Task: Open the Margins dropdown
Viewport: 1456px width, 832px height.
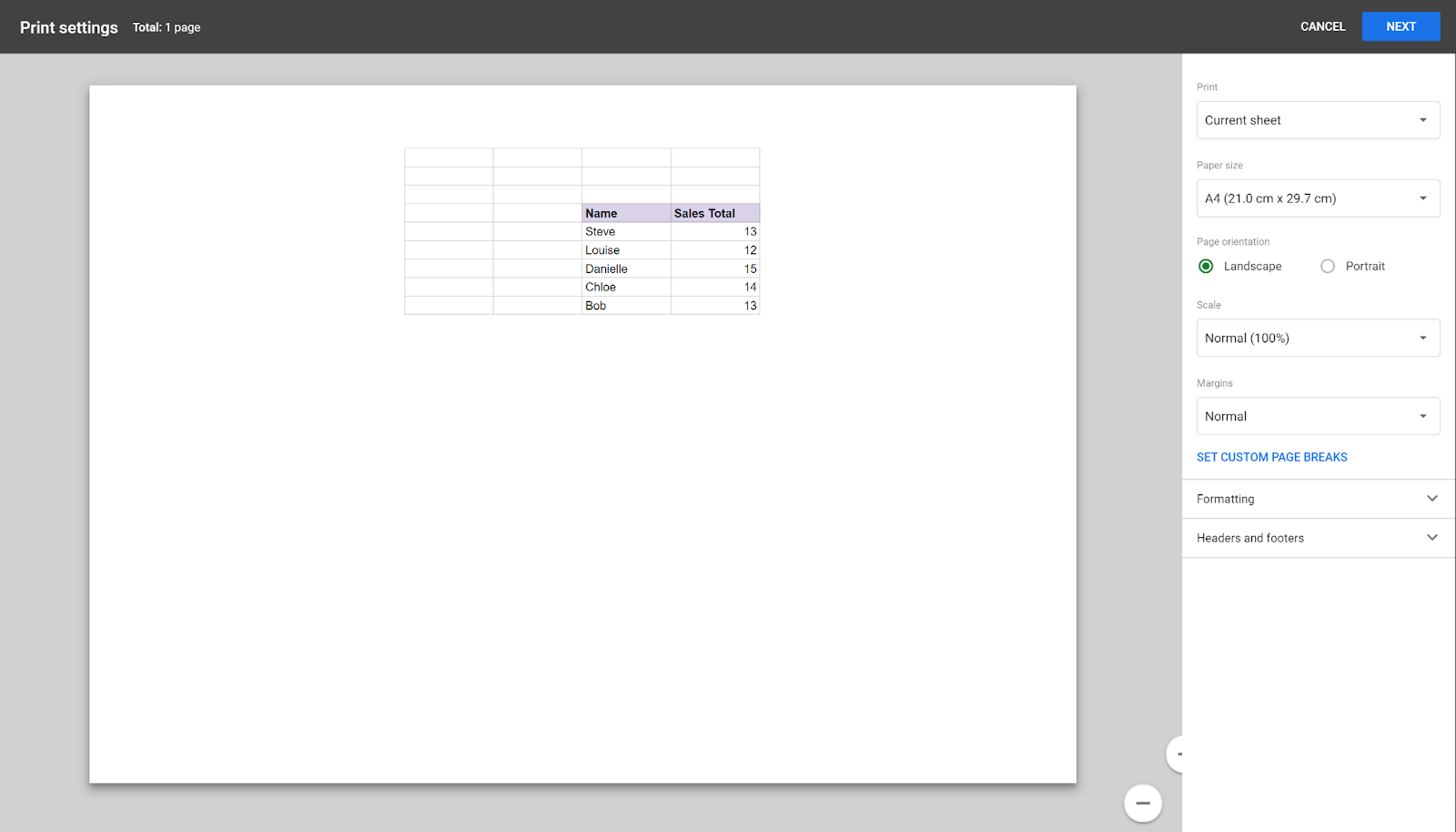Action: tap(1318, 416)
